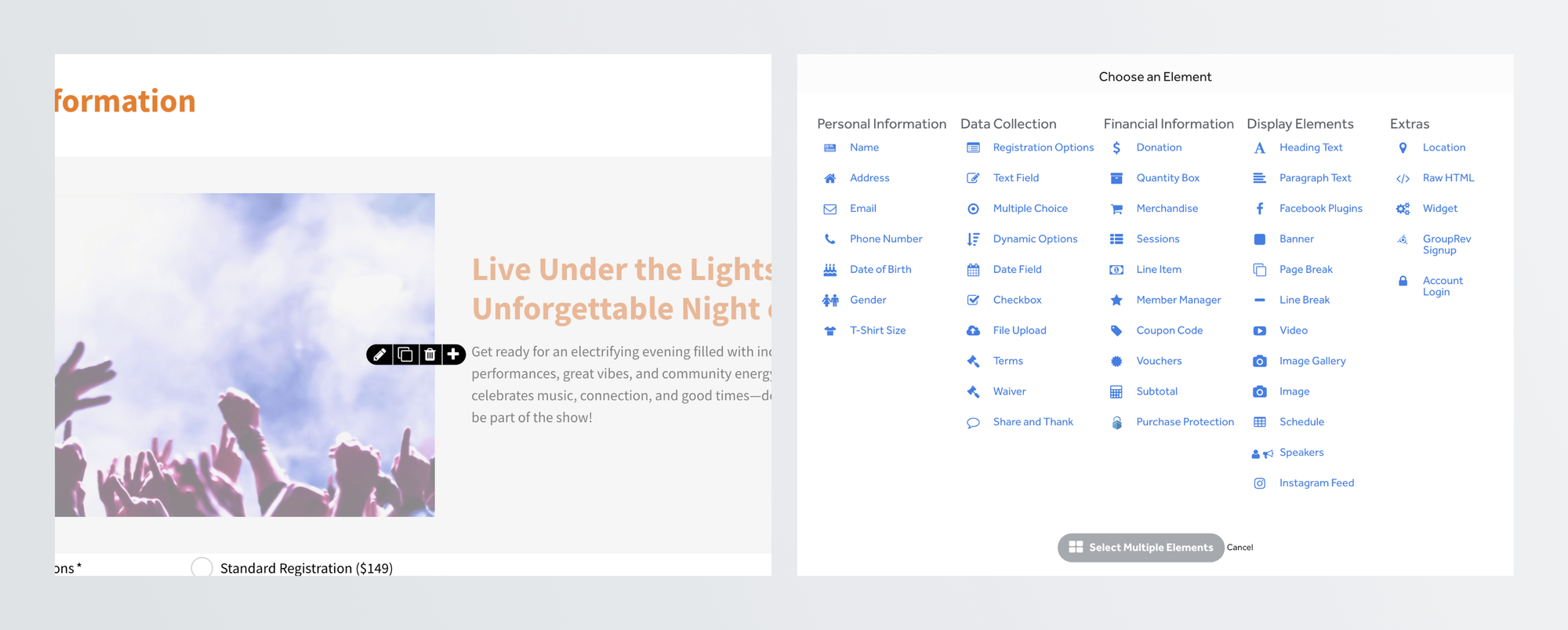The height and width of the screenshot is (630, 1568).
Task: Click the Donation dollar sign icon
Action: (x=1116, y=147)
